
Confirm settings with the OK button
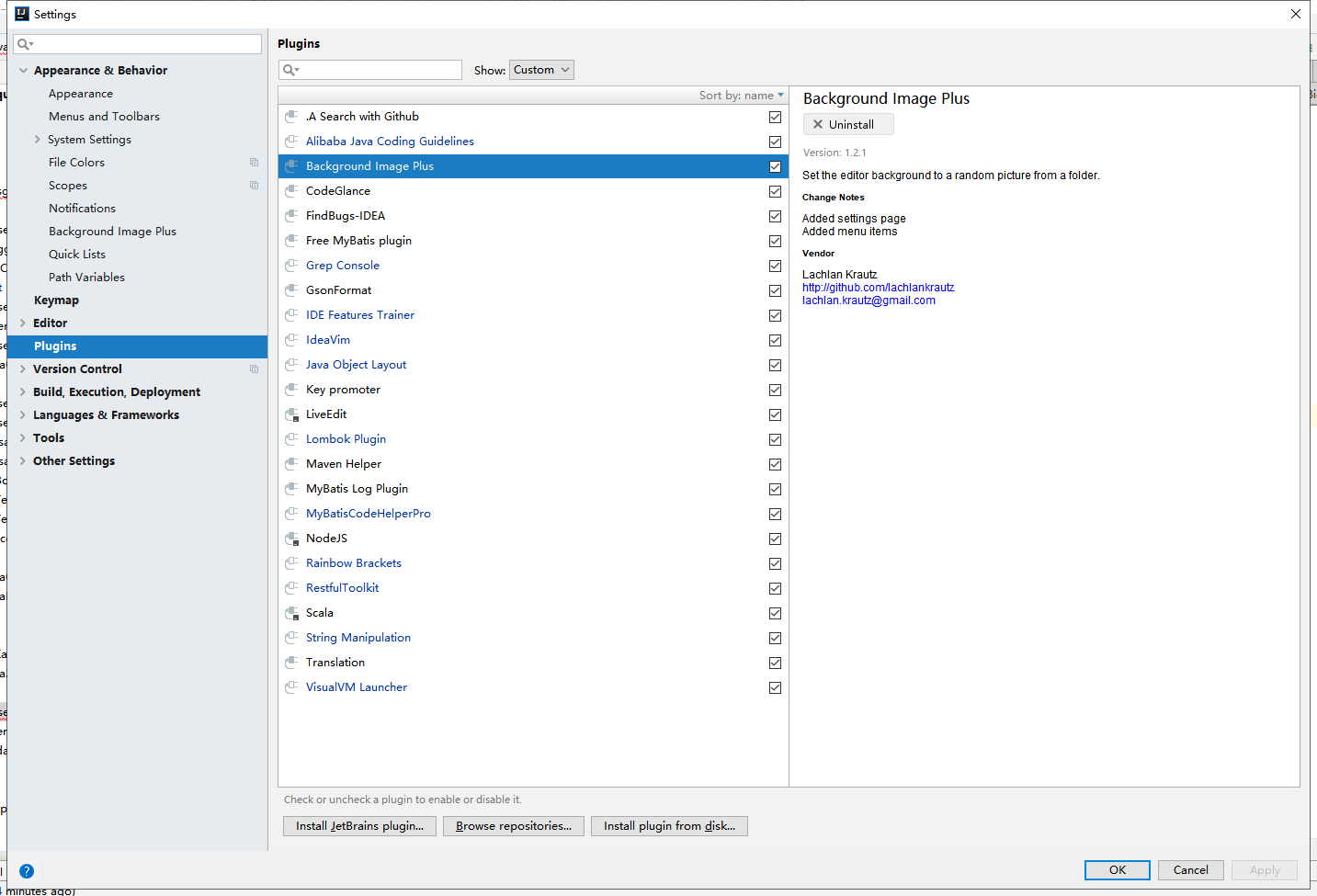1118,870
